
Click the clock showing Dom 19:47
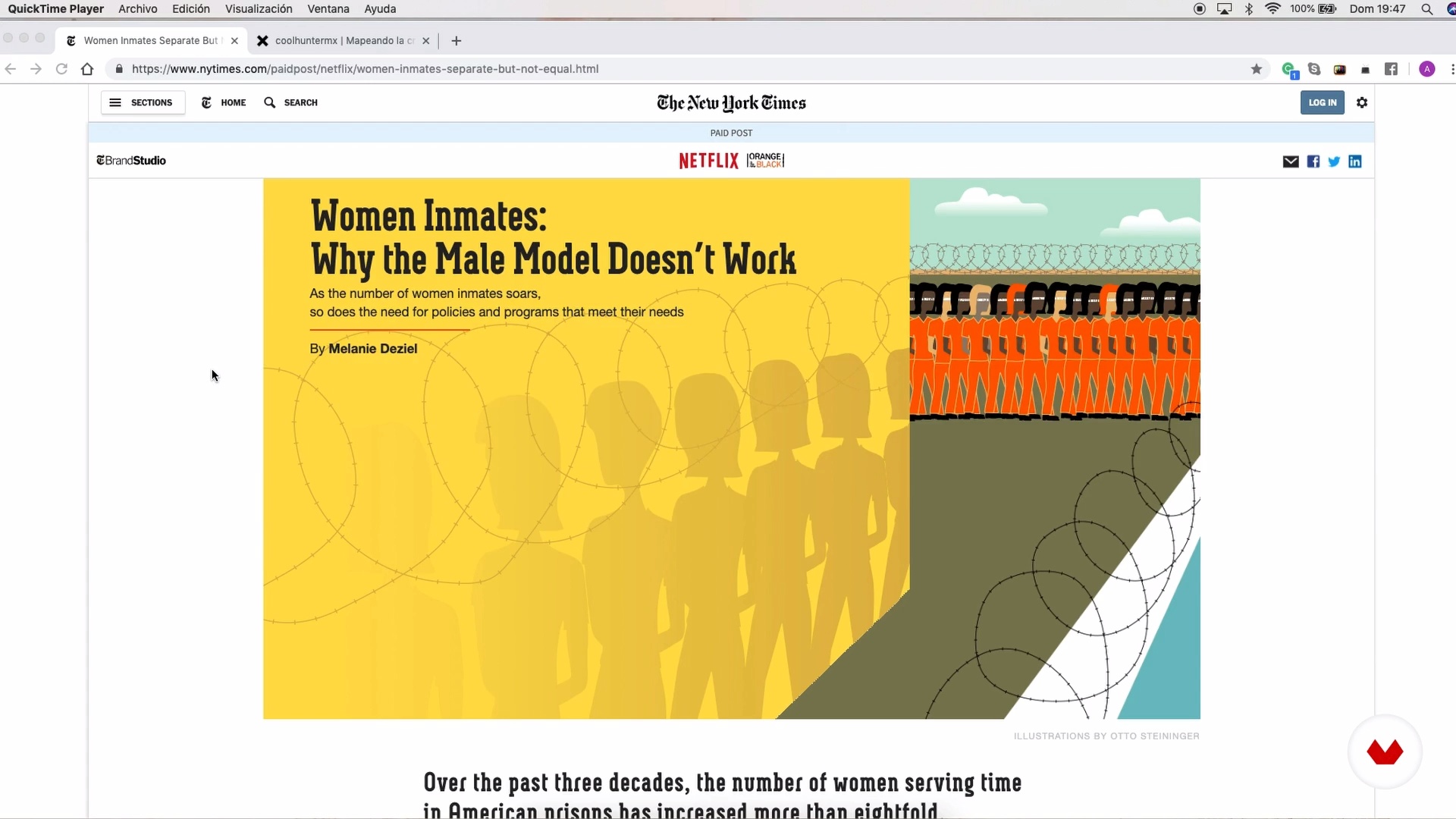click(x=1377, y=9)
